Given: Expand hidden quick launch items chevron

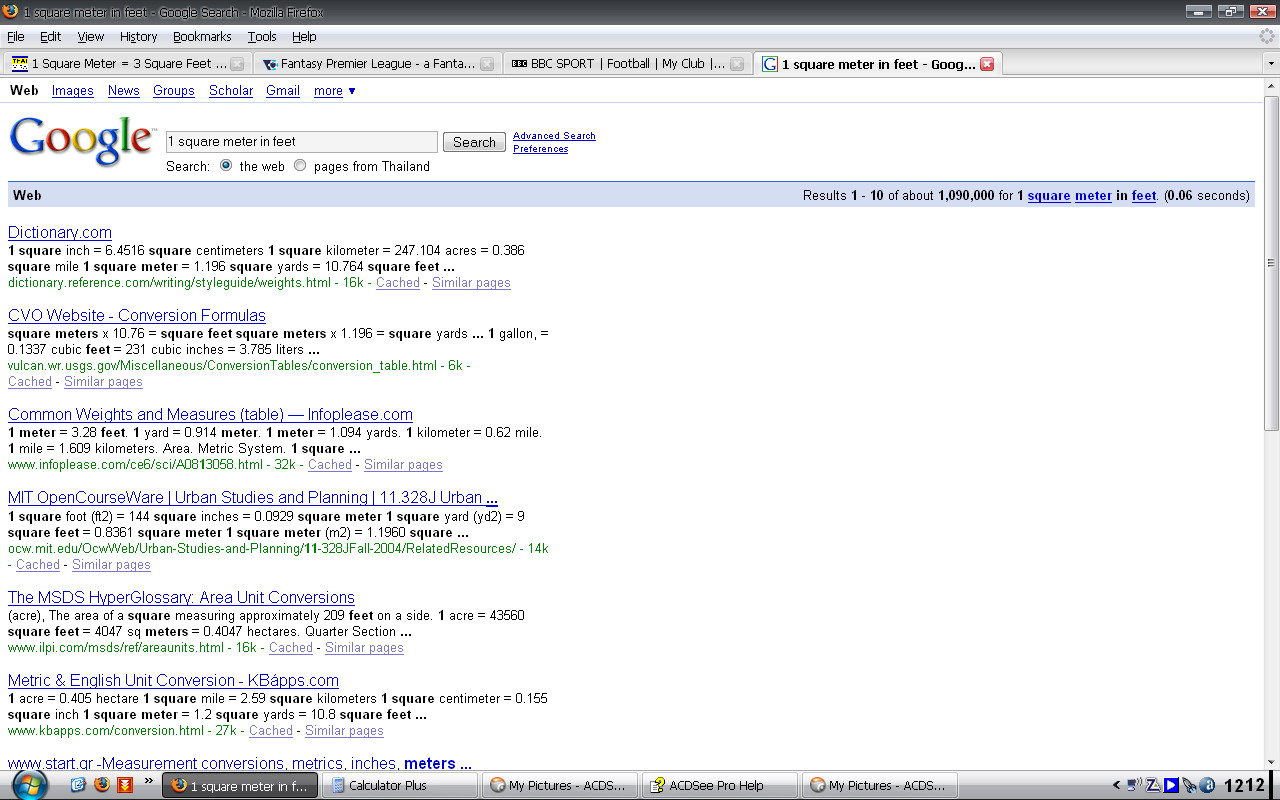Looking at the screenshot, I should click(149, 781).
